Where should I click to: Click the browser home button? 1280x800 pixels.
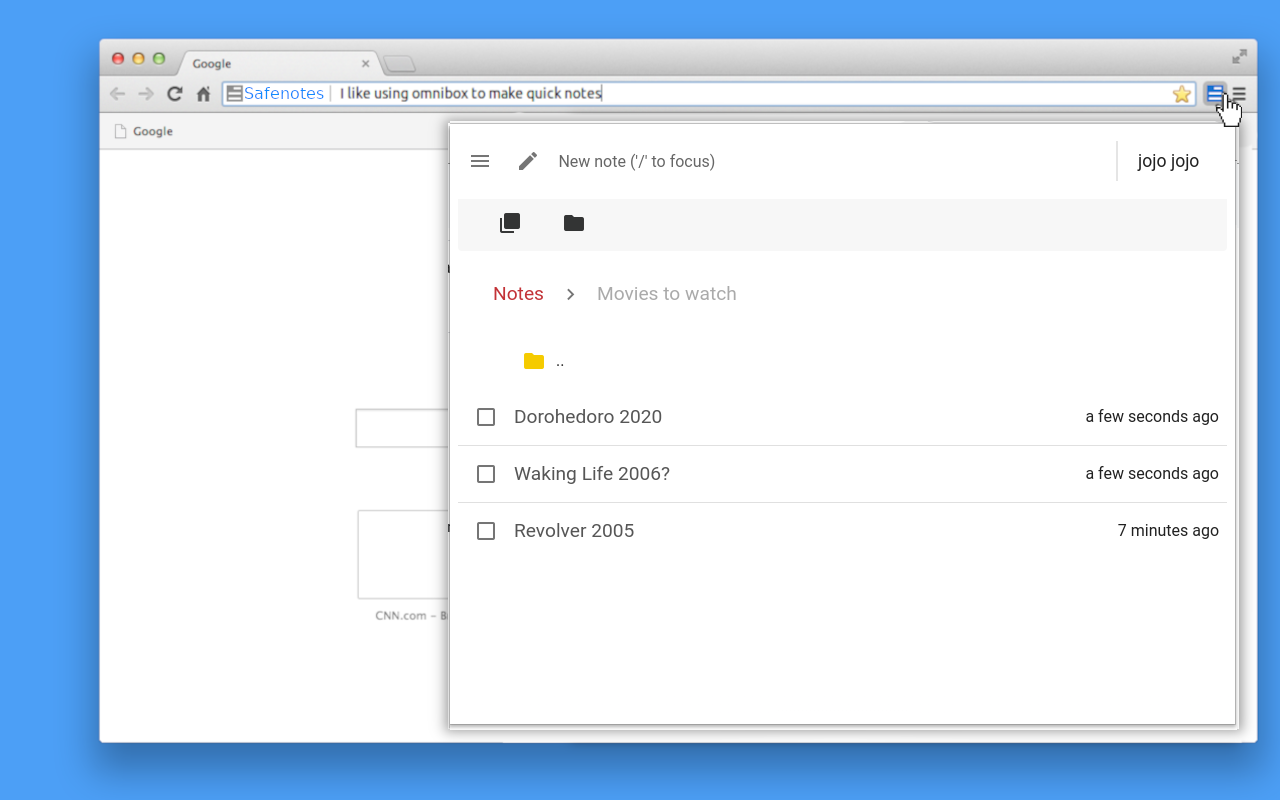pyautogui.click(x=203, y=93)
